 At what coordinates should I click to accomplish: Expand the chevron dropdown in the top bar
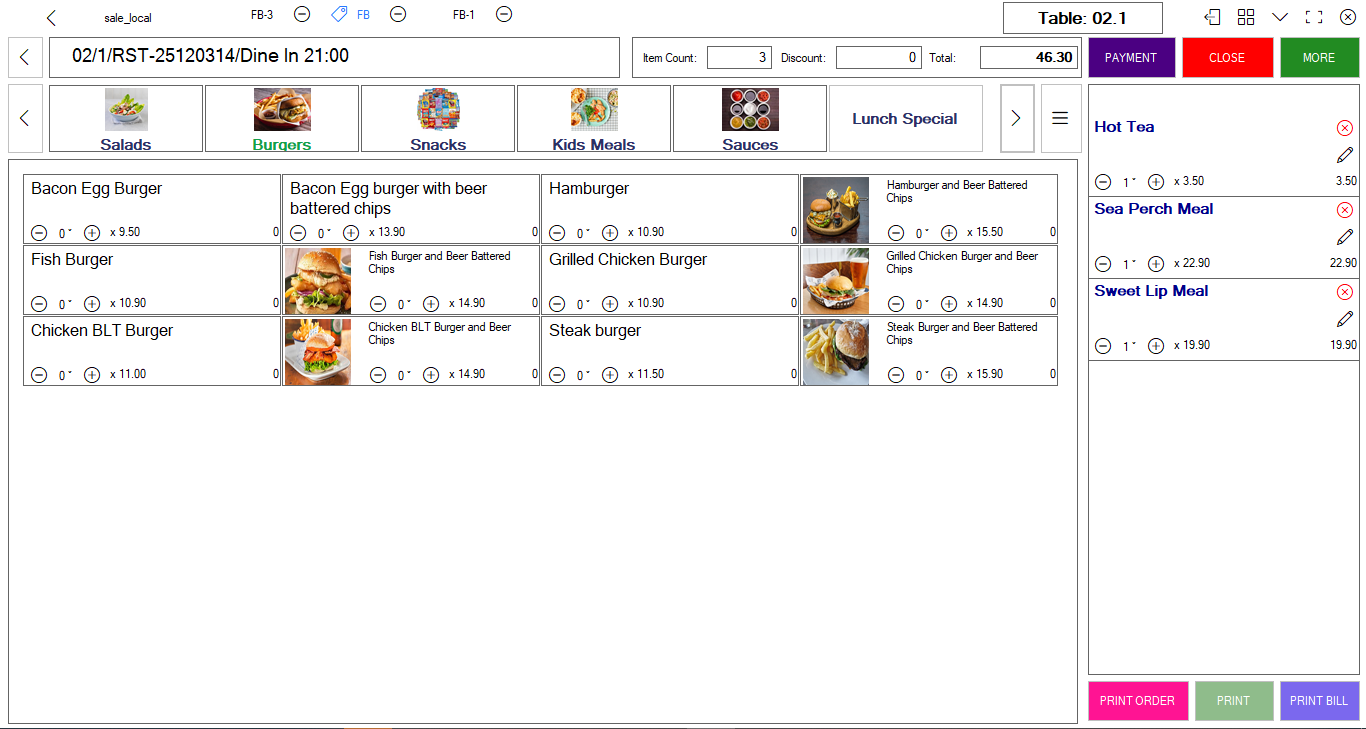point(1280,17)
